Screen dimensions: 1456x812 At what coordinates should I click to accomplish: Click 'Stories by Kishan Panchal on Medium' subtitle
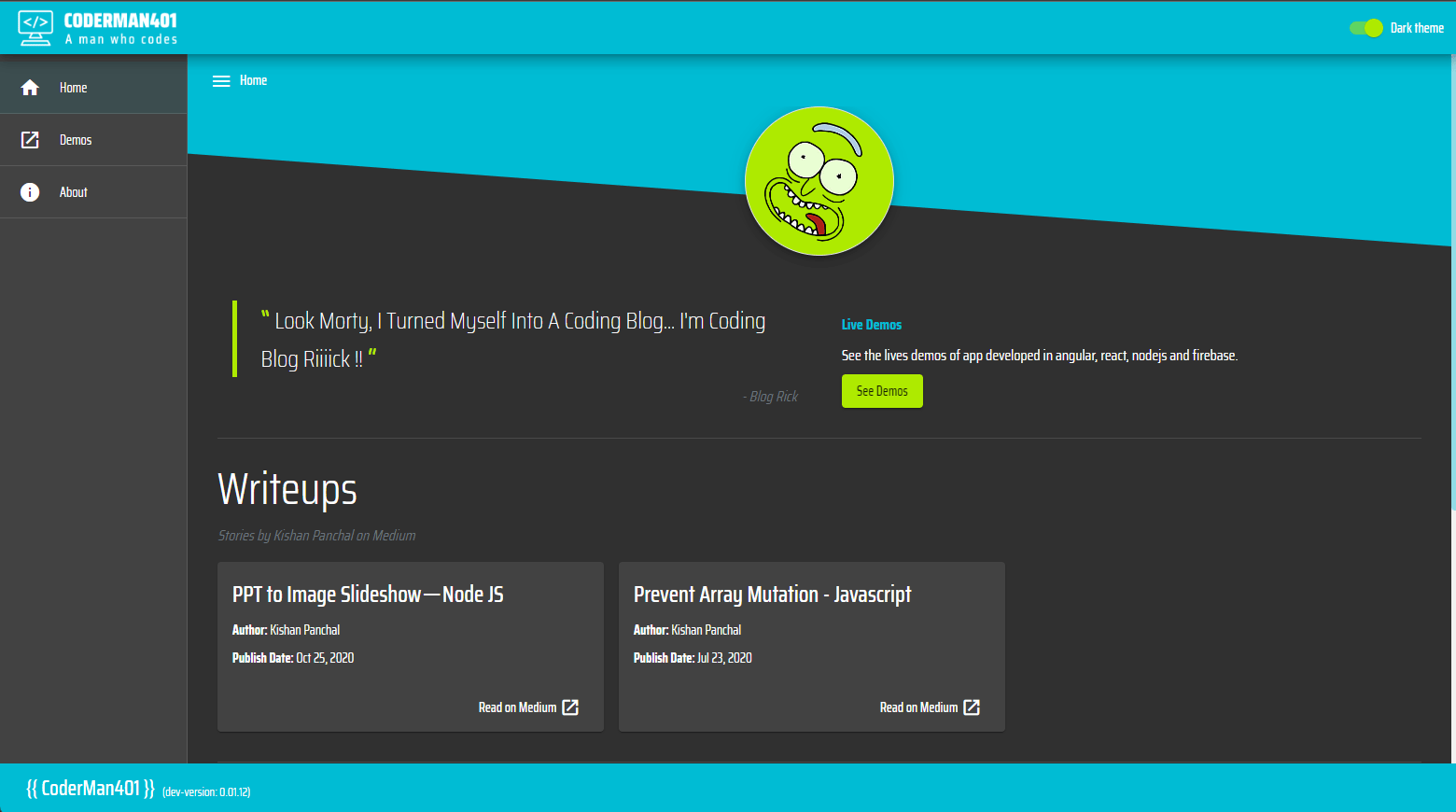[316, 536]
